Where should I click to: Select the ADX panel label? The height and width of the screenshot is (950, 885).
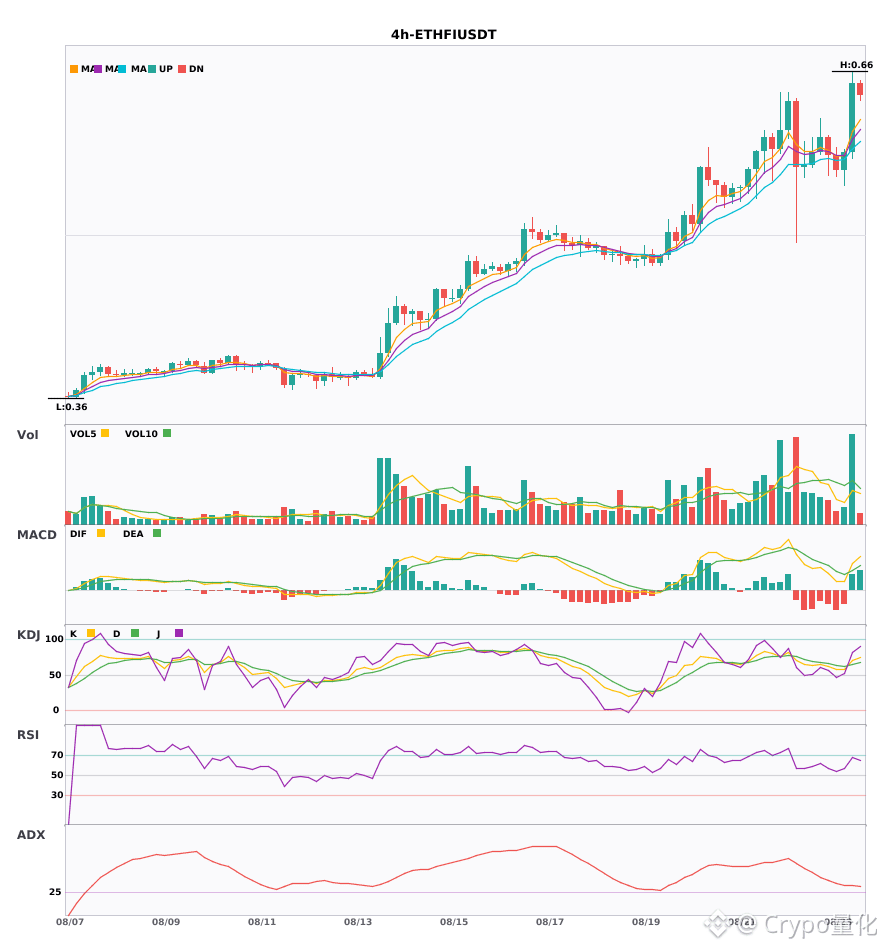coord(31,835)
